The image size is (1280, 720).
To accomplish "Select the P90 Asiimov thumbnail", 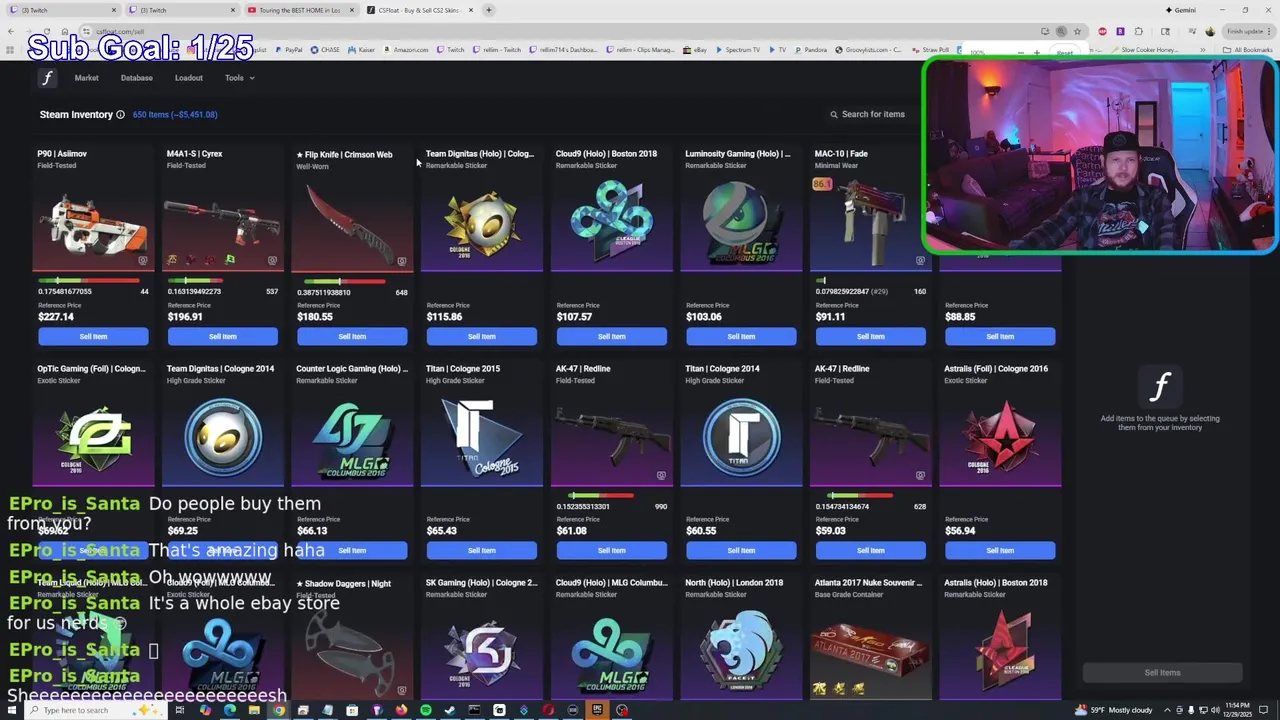I will pyautogui.click(x=92, y=223).
